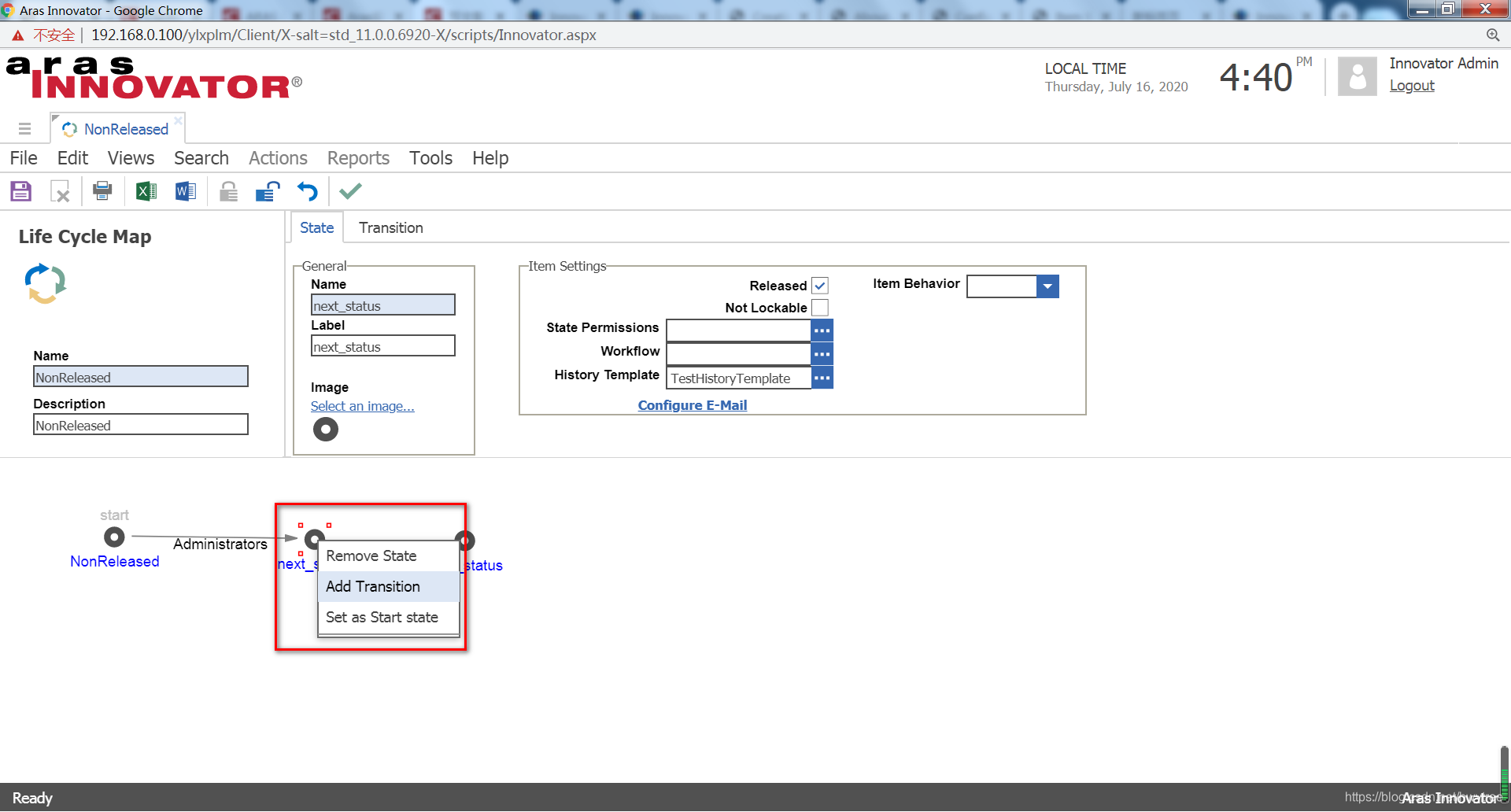Click the Life Cycle Map refresh-arrows icon
Image resolution: width=1511 pixels, height=812 pixels.
(45, 283)
